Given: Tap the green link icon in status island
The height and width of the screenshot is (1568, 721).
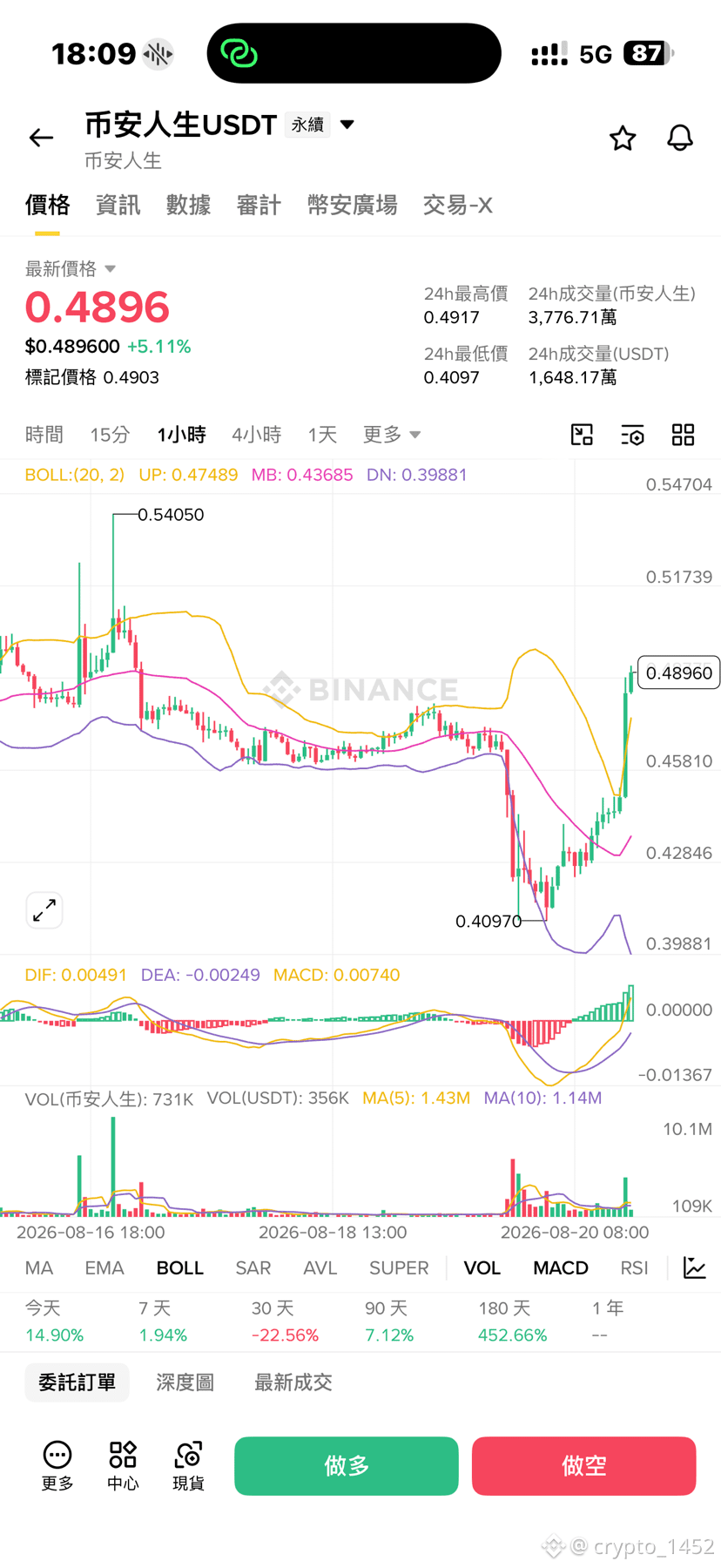Looking at the screenshot, I should (239, 53).
